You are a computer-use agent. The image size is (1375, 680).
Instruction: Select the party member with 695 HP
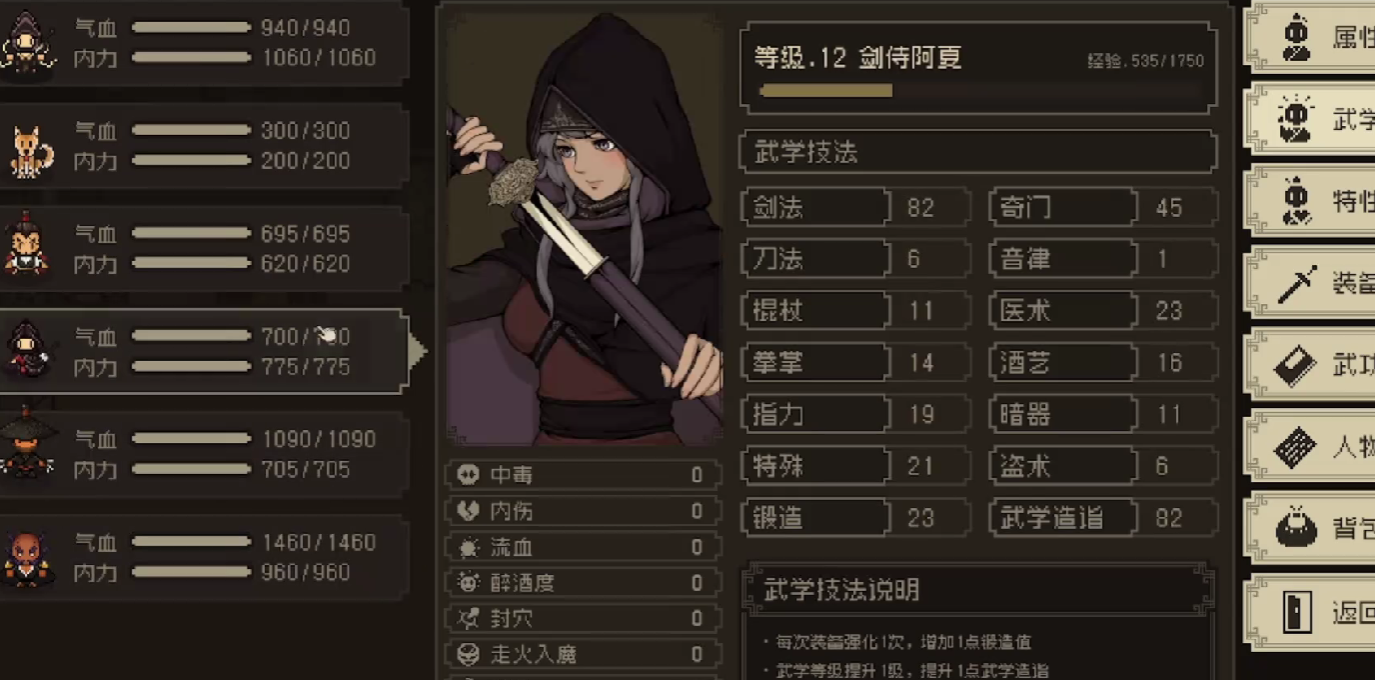(x=204, y=249)
